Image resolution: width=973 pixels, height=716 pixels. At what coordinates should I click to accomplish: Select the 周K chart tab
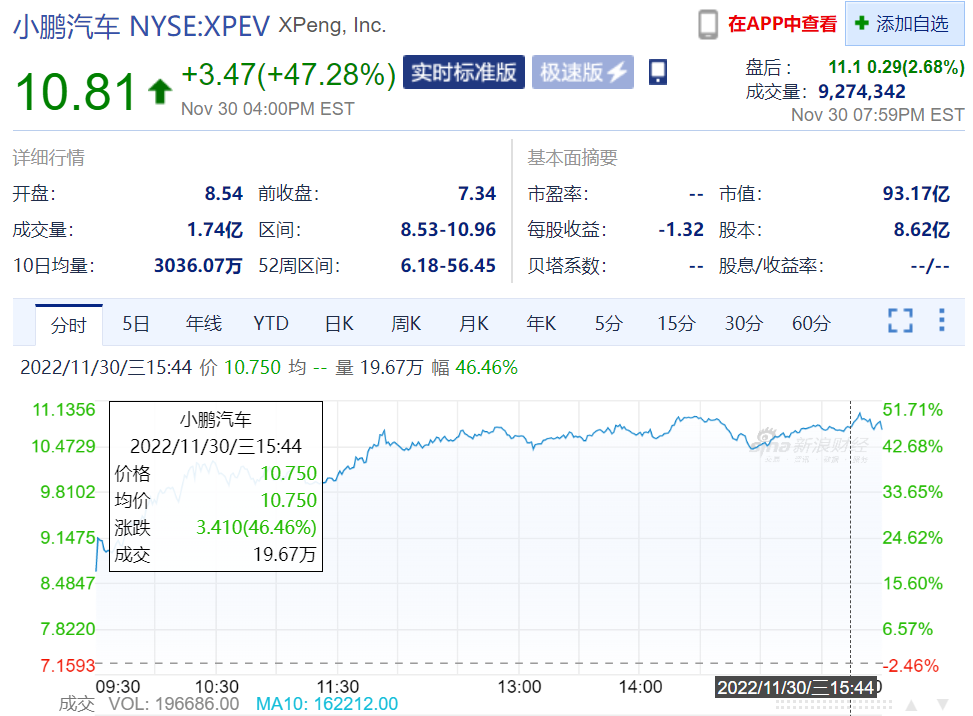coord(406,323)
